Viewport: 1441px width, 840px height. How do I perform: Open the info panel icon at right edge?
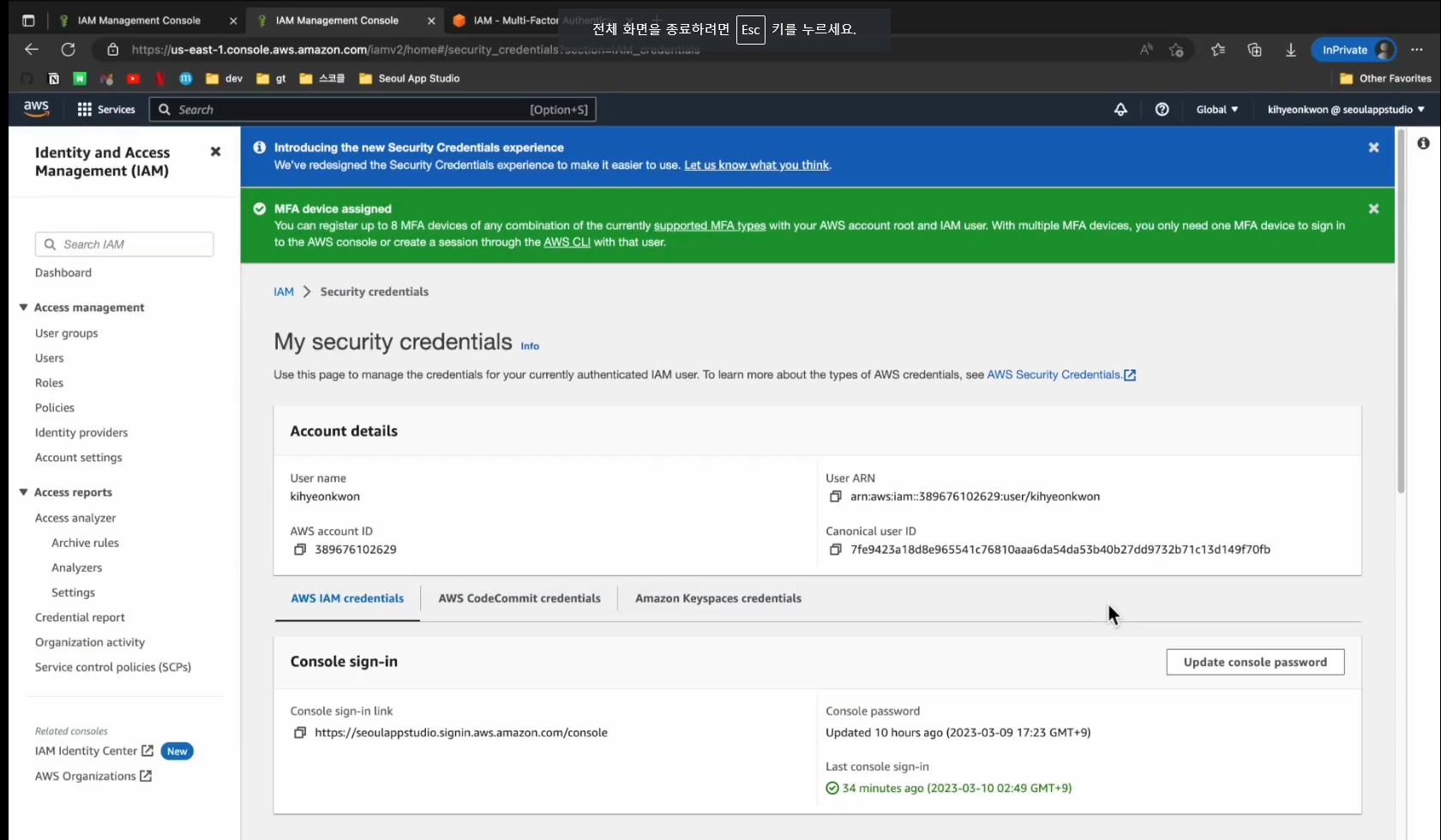tap(1423, 143)
